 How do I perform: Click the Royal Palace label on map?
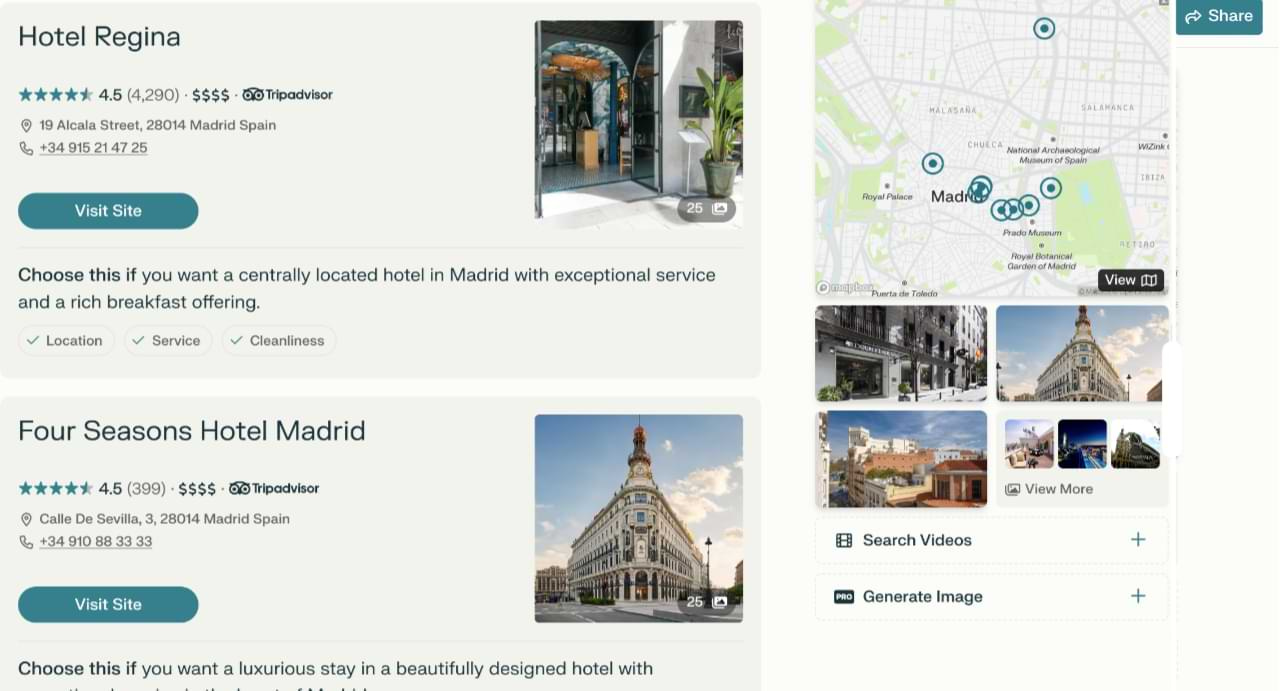(887, 197)
